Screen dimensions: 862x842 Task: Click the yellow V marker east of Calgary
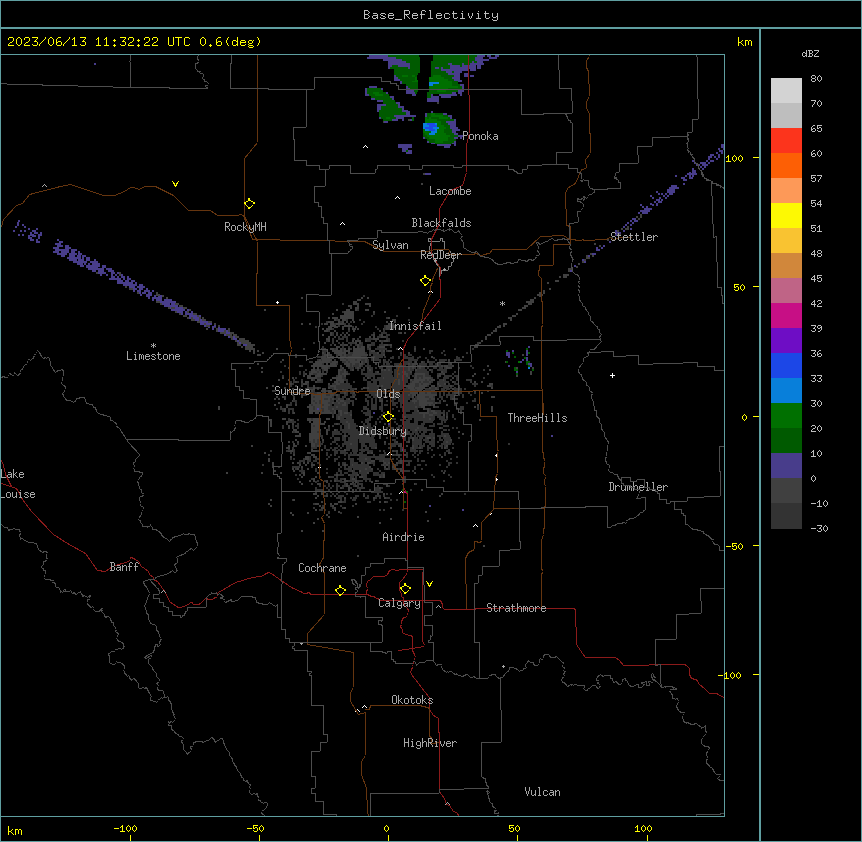tap(429, 584)
